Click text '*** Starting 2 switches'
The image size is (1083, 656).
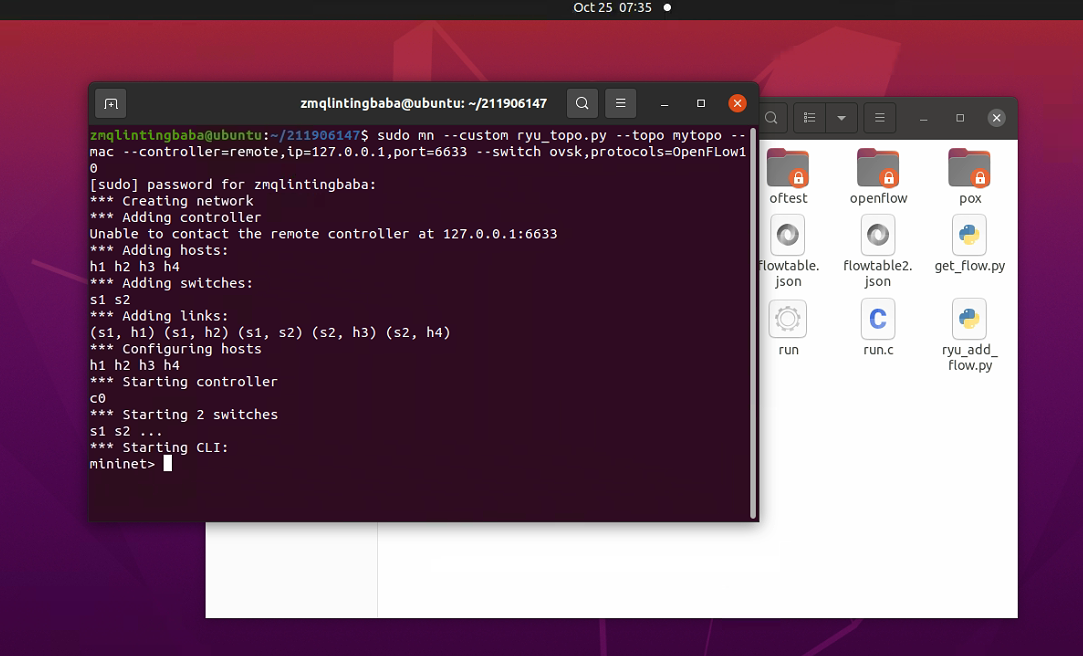click(184, 415)
